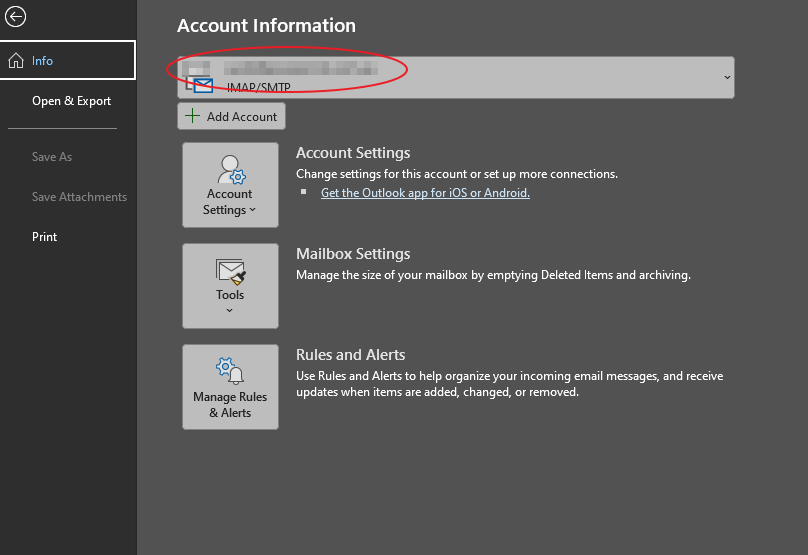
Task: Click the IMAP/SMTP account type label
Action: coord(259,87)
